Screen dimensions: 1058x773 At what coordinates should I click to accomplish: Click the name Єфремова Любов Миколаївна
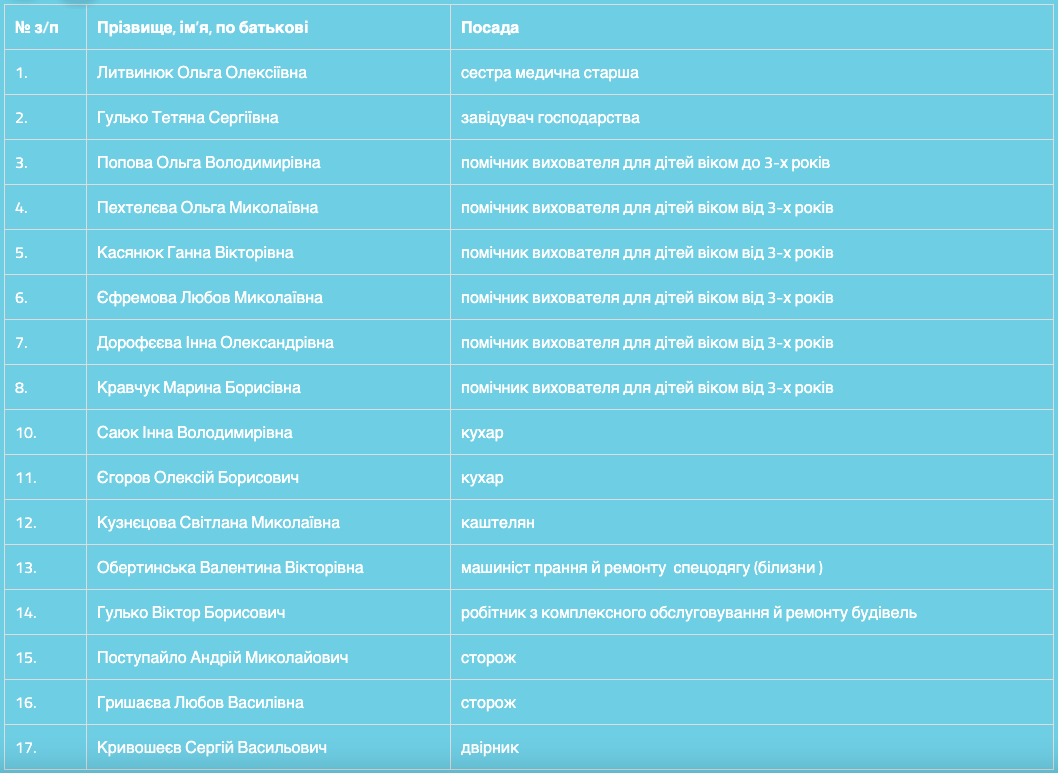pos(209,297)
